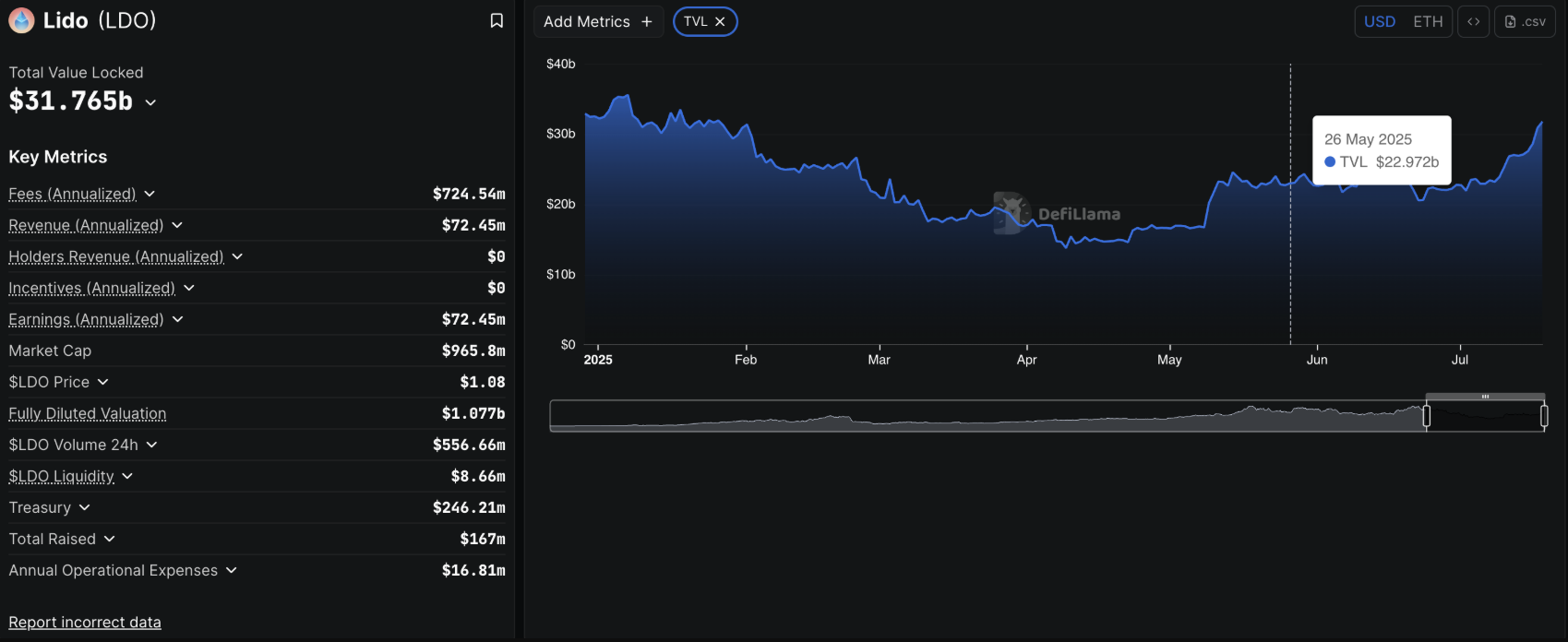Expand $LDO Volume 24h details
This screenshot has width=1568, height=642.
tap(152, 445)
